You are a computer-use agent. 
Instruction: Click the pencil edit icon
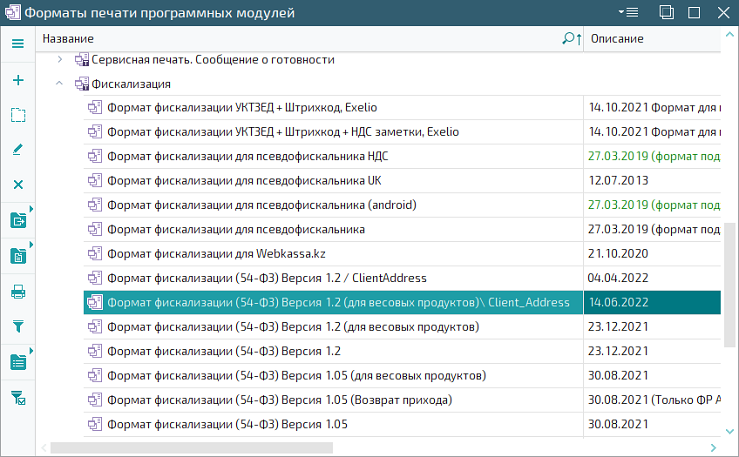17,150
